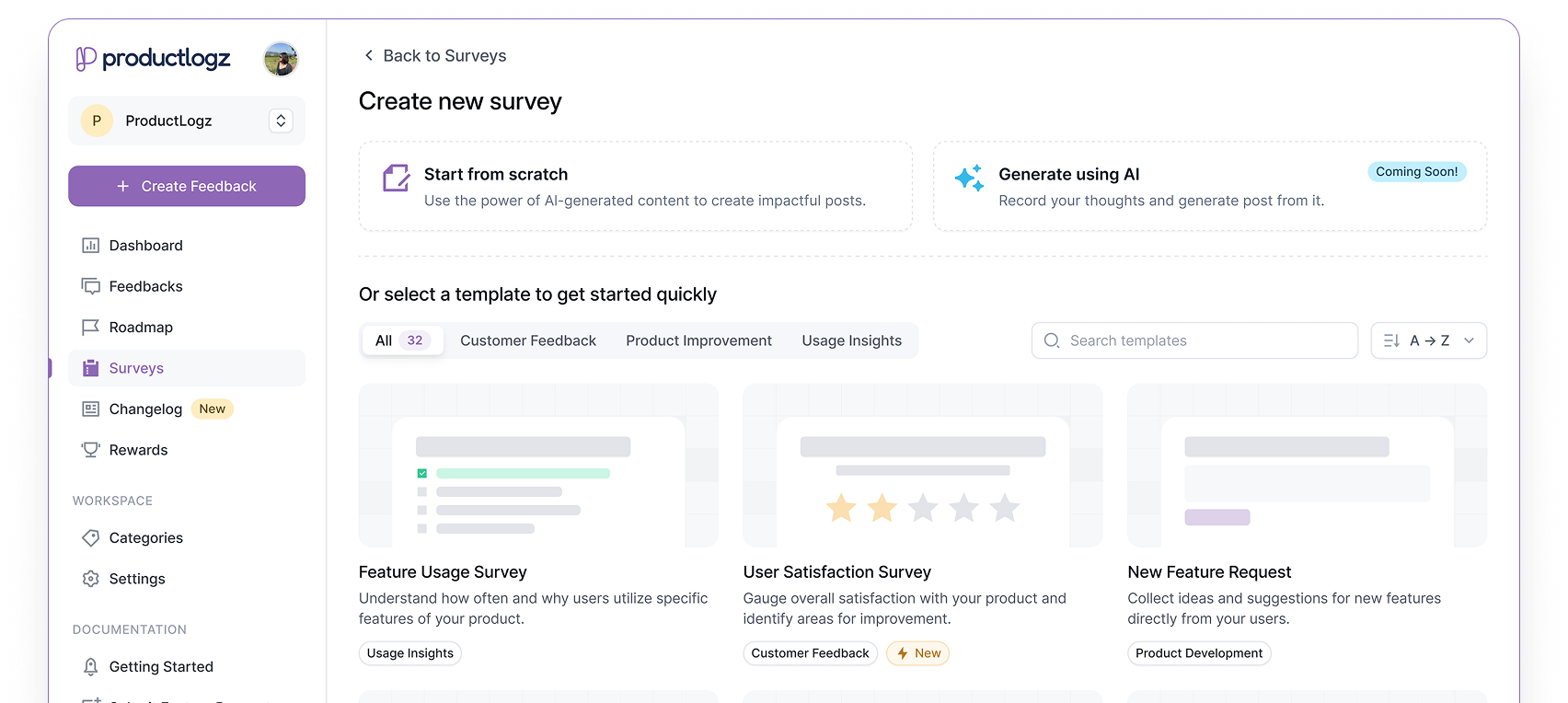The image size is (1568, 703).
Task: Select Generate using AI card
Action: tap(1210, 186)
